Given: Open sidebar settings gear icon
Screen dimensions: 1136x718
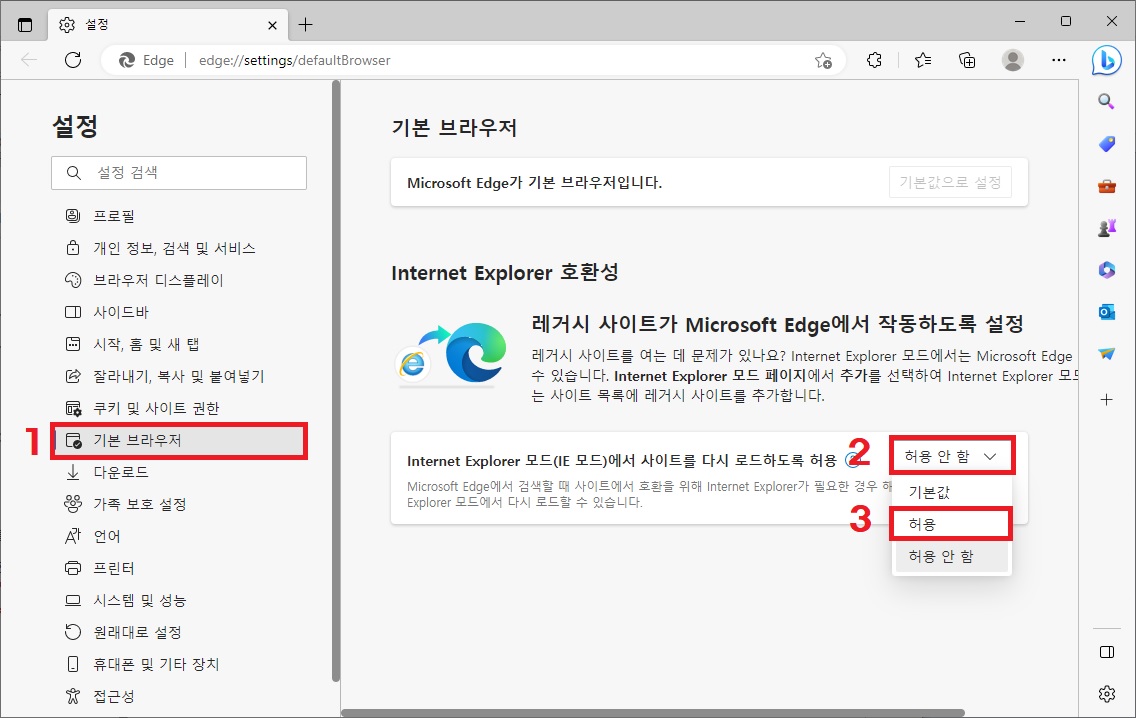Looking at the screenshot, I should [1106, 694].
